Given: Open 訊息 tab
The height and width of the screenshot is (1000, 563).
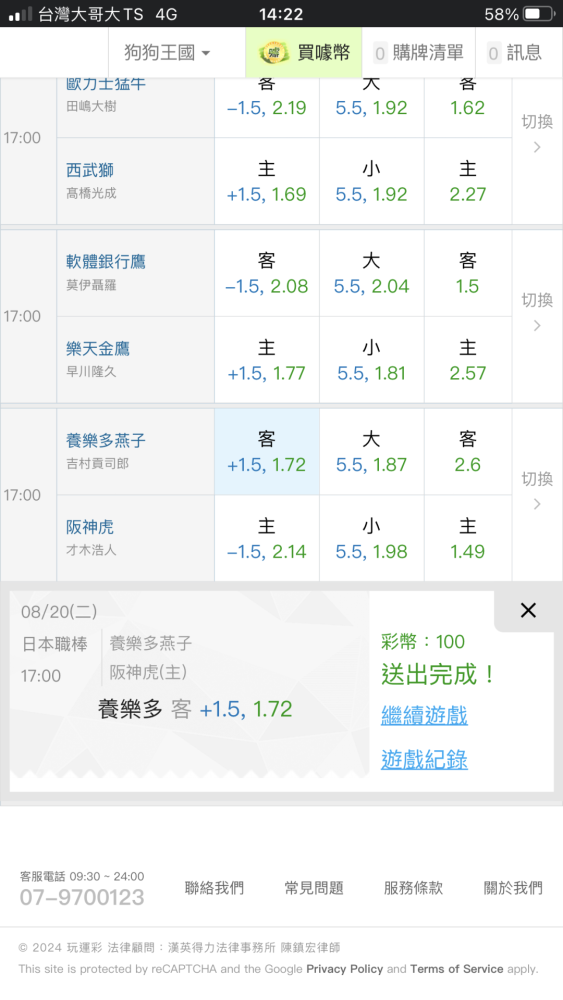Looking at the screenshot, I should point(515,52).
